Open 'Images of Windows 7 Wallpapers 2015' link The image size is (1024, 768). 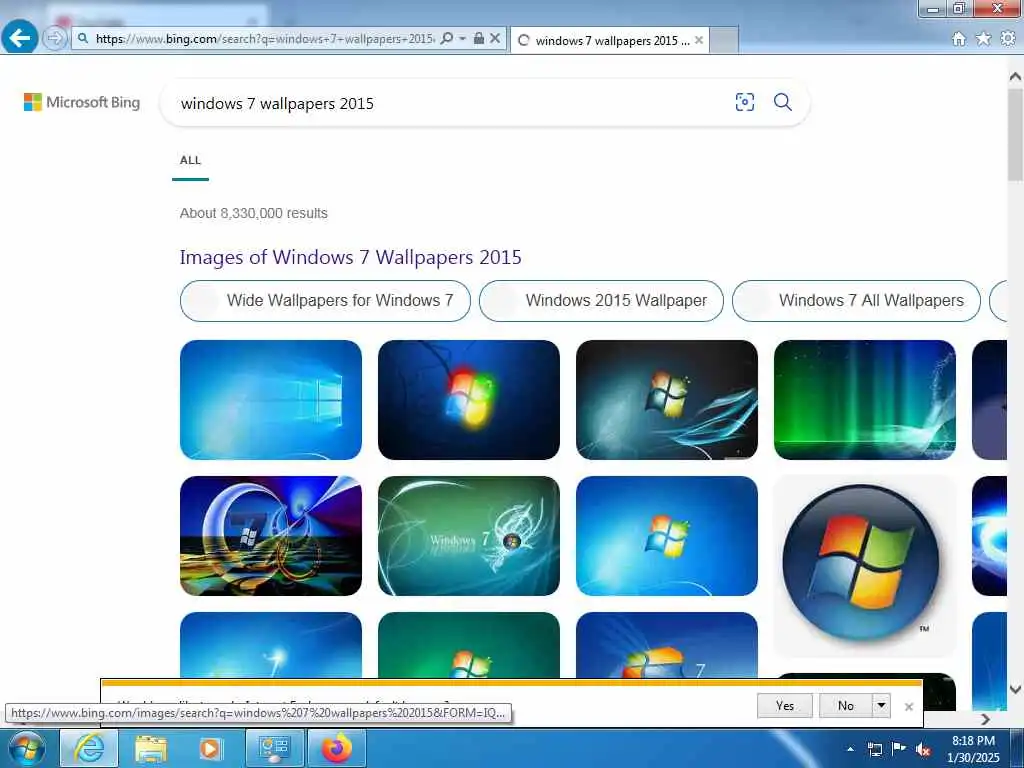351,257
